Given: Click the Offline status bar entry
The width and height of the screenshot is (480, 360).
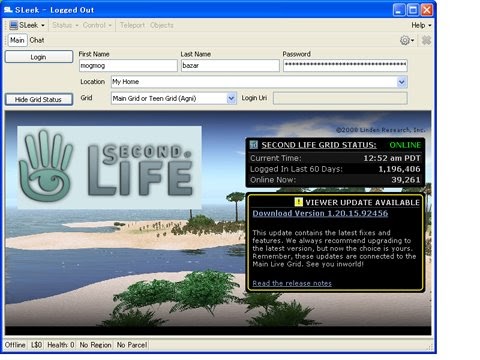Looking at the screenshot, I should click(x=15, y=345).
